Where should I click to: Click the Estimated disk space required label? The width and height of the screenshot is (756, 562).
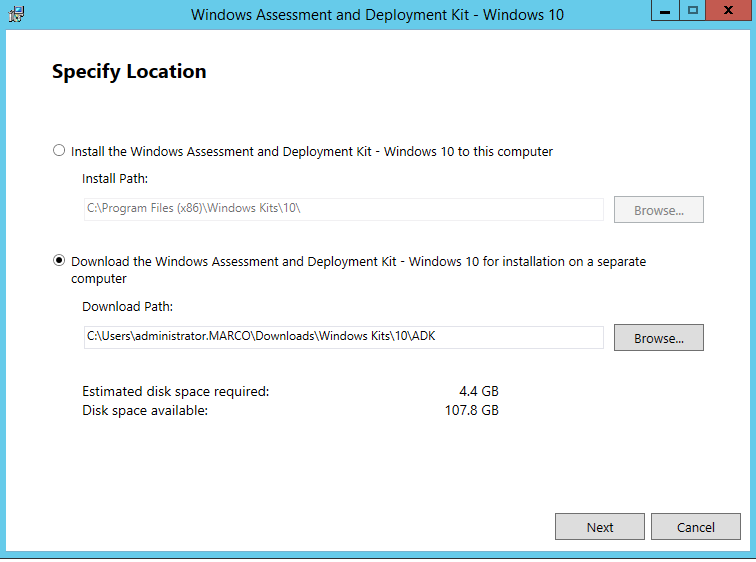[176, 391]
